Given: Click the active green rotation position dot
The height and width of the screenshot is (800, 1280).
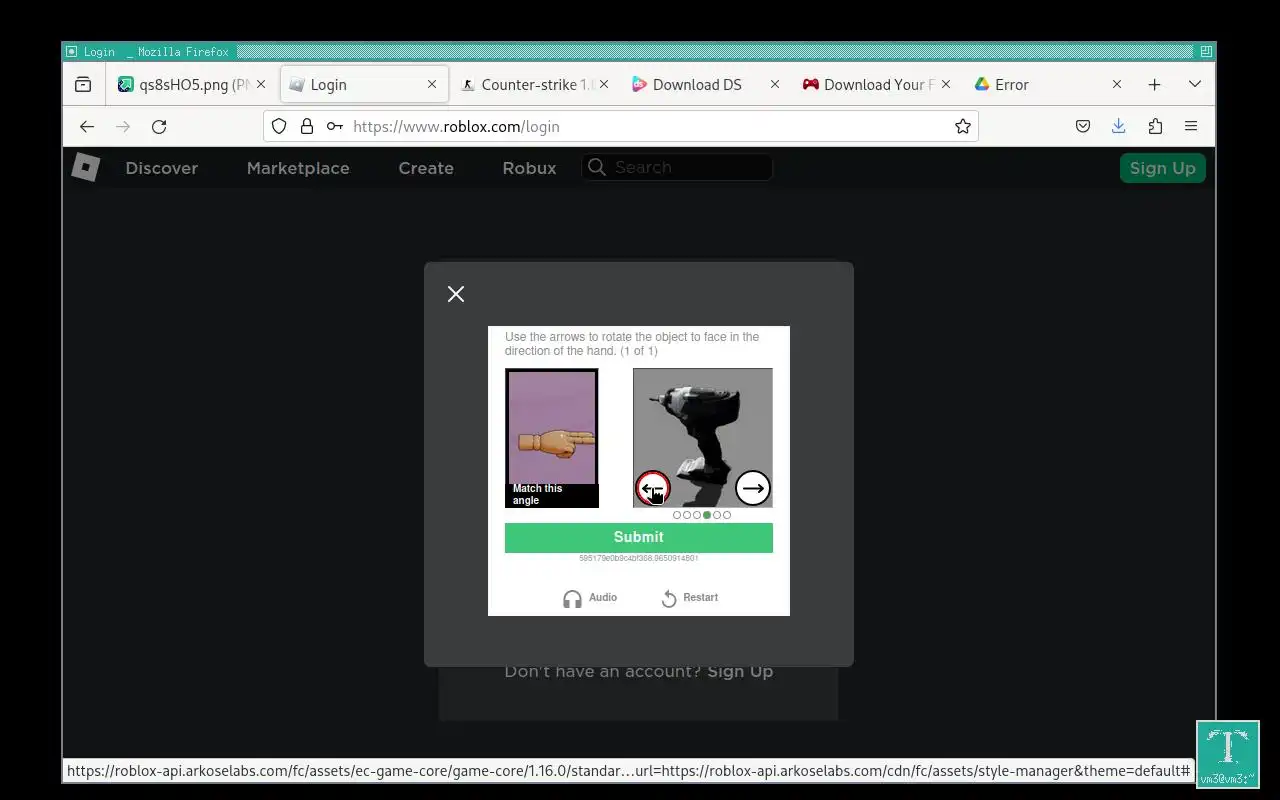Looking at the screenshot, I should click(x=707, y=515).
